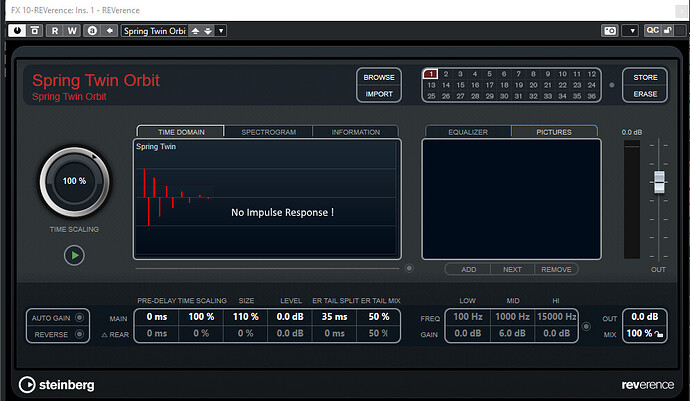Switch to the EQUALIZER tab
Image resolution: width=690 pixels, height=401 pixels.
coord(468,132)
